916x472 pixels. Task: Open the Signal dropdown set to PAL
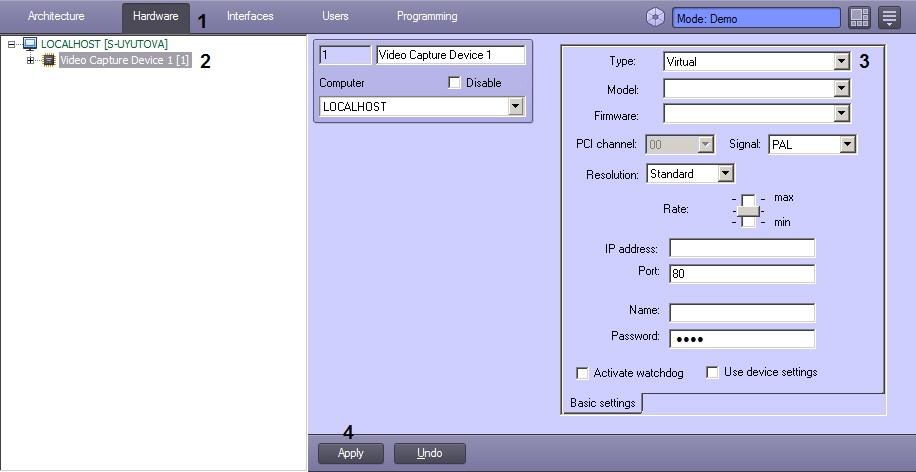tap(848, 144)
